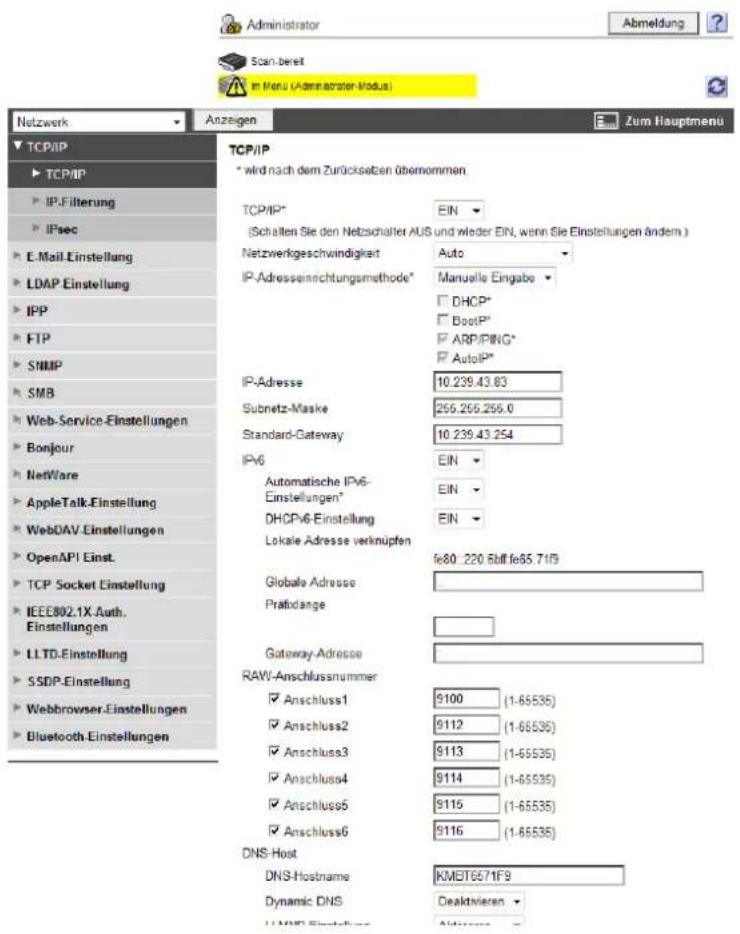Screen dimensions: 740x934
Task: Open TCP Socket Einstellung in sidebar
Action: [112, 585]
